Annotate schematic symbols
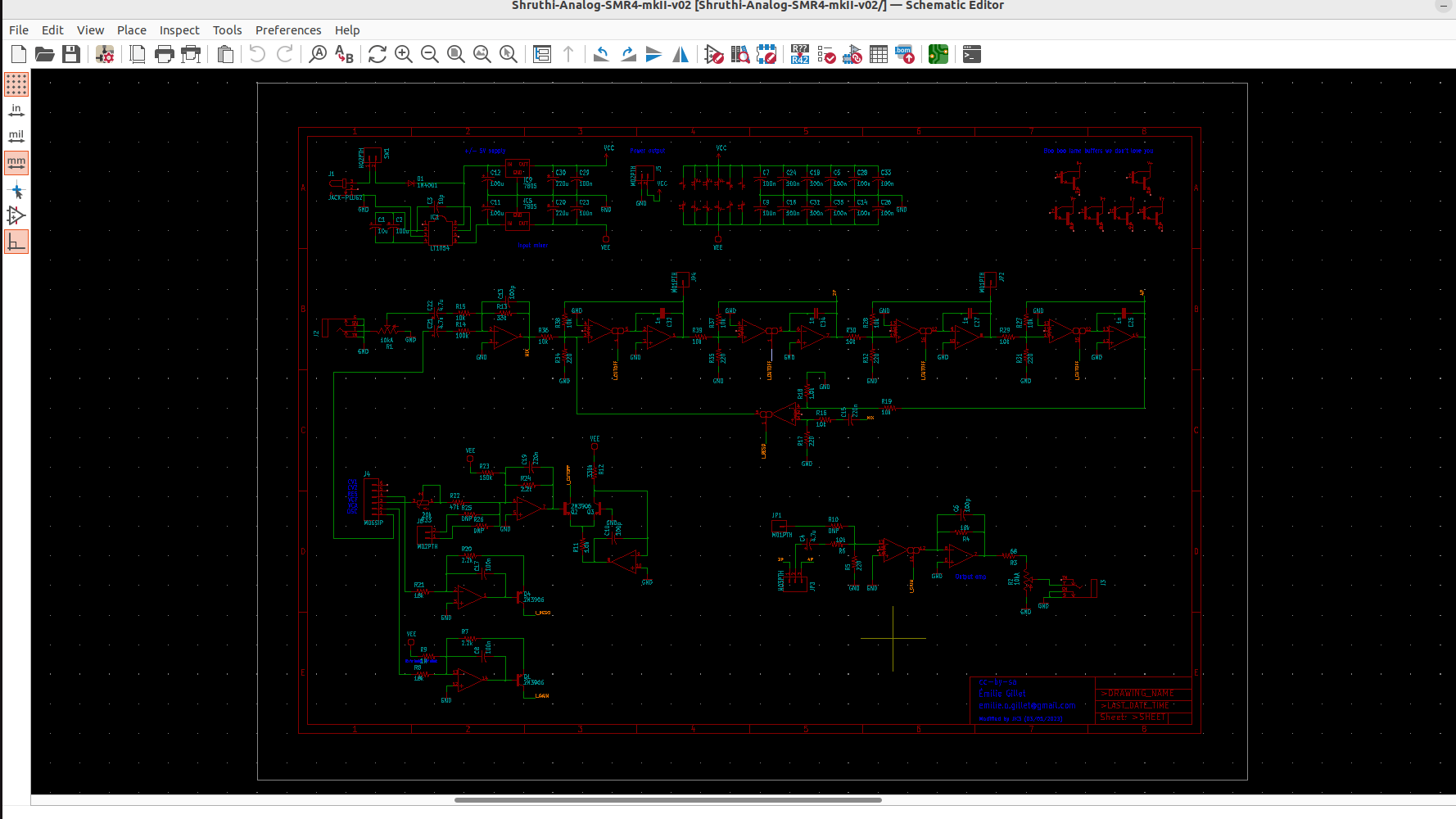1456x819 pixels. (x=800, y=54)
